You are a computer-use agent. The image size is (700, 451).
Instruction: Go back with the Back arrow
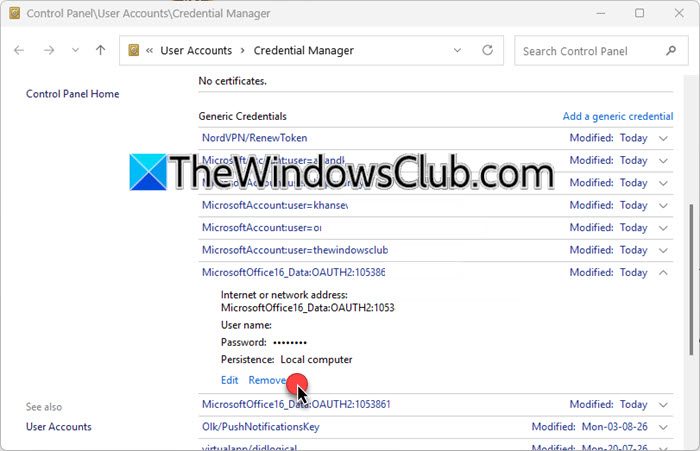(19, 50)
